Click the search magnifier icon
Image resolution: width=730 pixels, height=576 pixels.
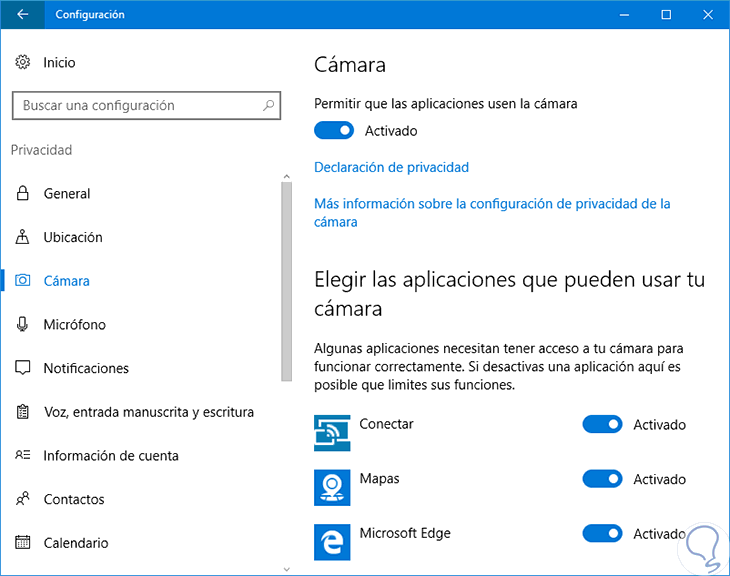click(x=268, y=105)
